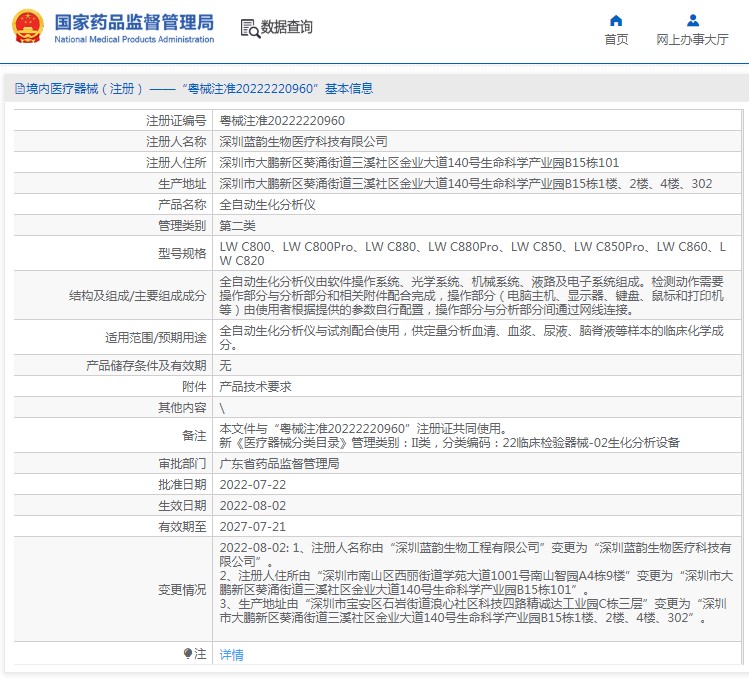This screenshot has width=749, height=679.
Task: Click the approval date 2022-07-22 value
Action: pos(252,485)
